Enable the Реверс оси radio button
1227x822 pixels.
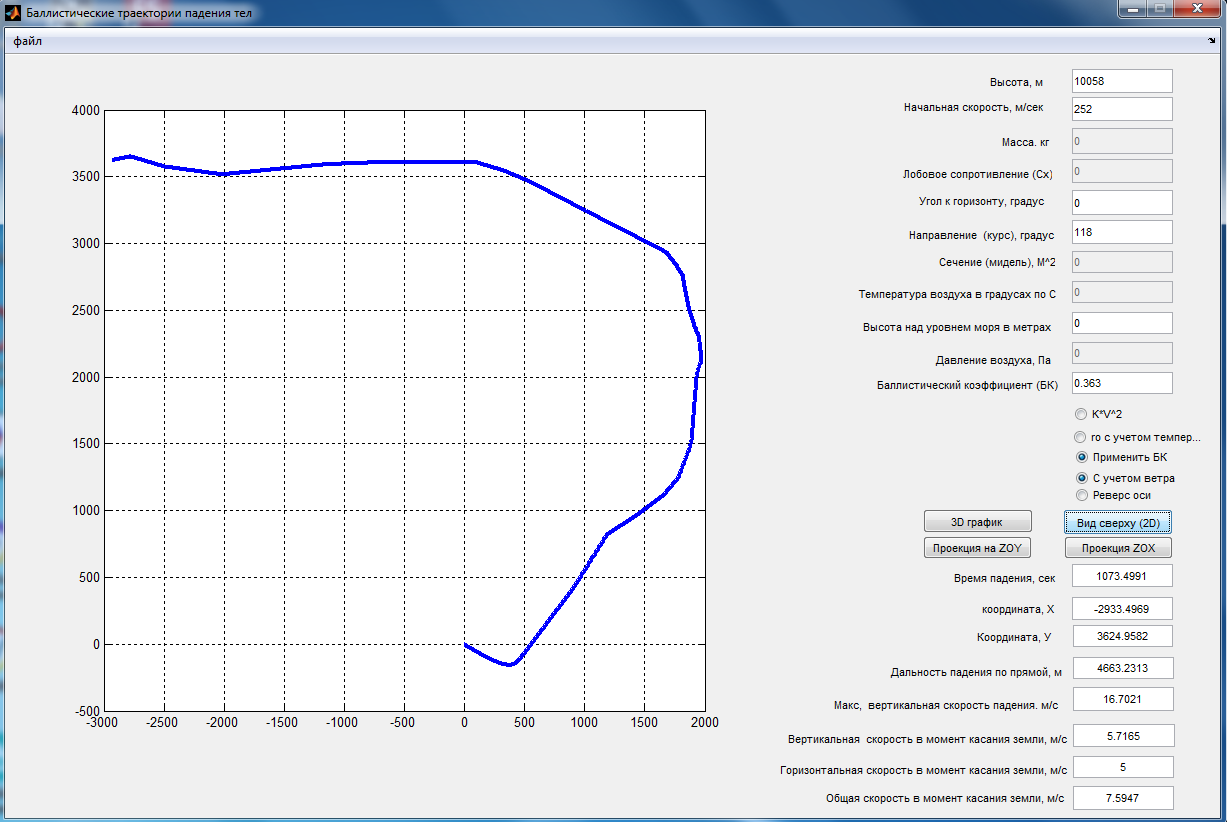pos(1080,495)
